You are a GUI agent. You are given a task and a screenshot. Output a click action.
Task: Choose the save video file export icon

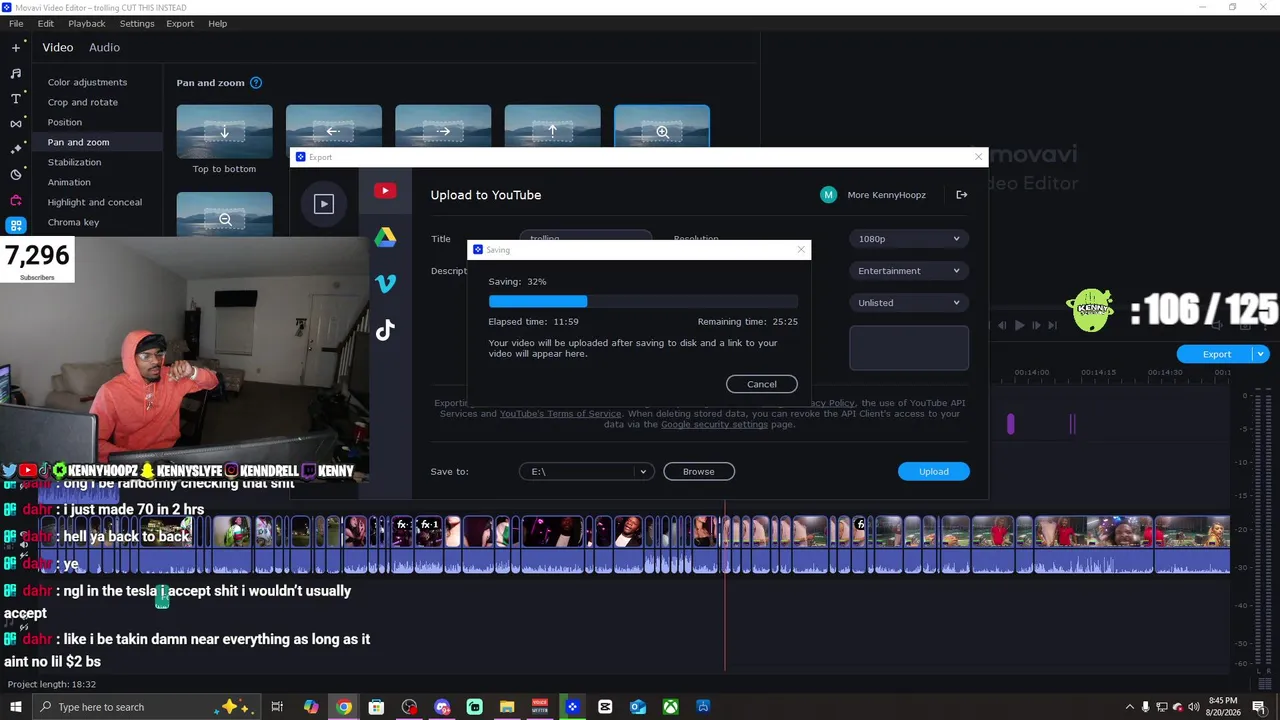click(324, 204)
